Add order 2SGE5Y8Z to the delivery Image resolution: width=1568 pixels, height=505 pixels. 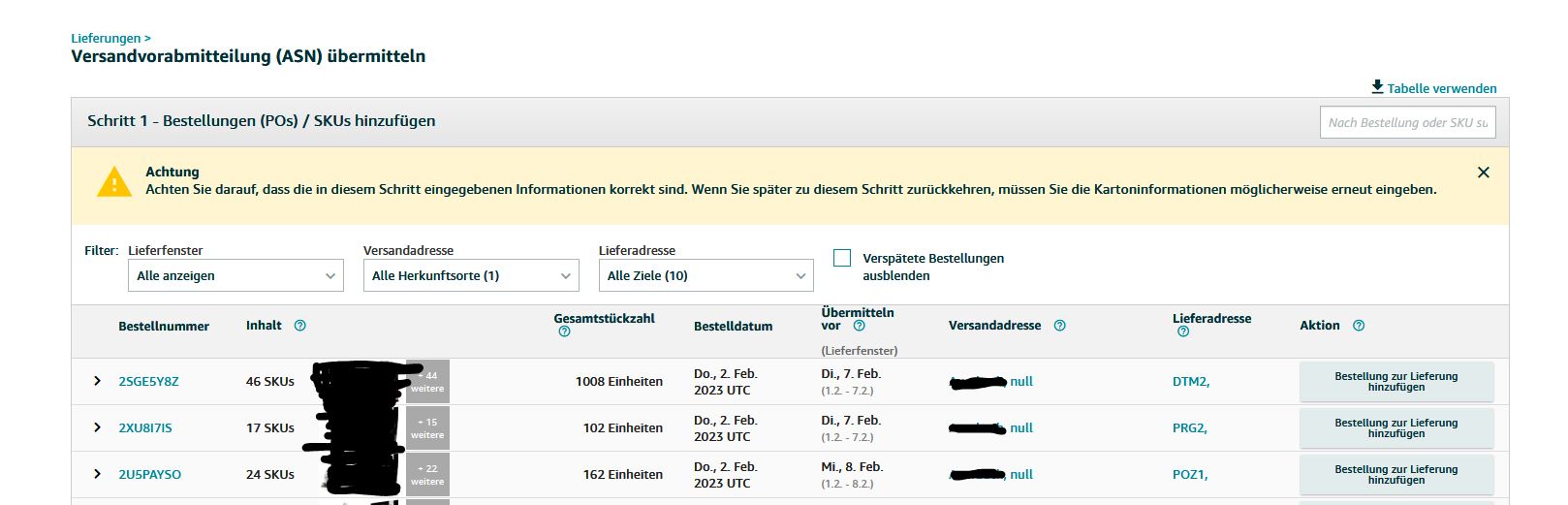[1396, 382]
